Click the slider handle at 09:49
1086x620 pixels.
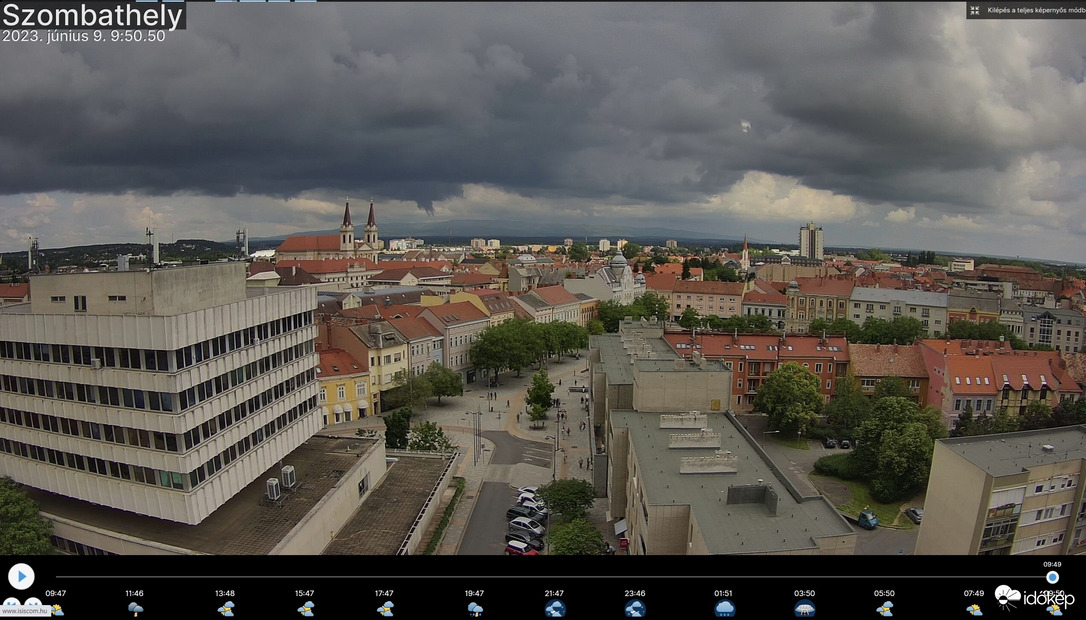coord(1052,577)
